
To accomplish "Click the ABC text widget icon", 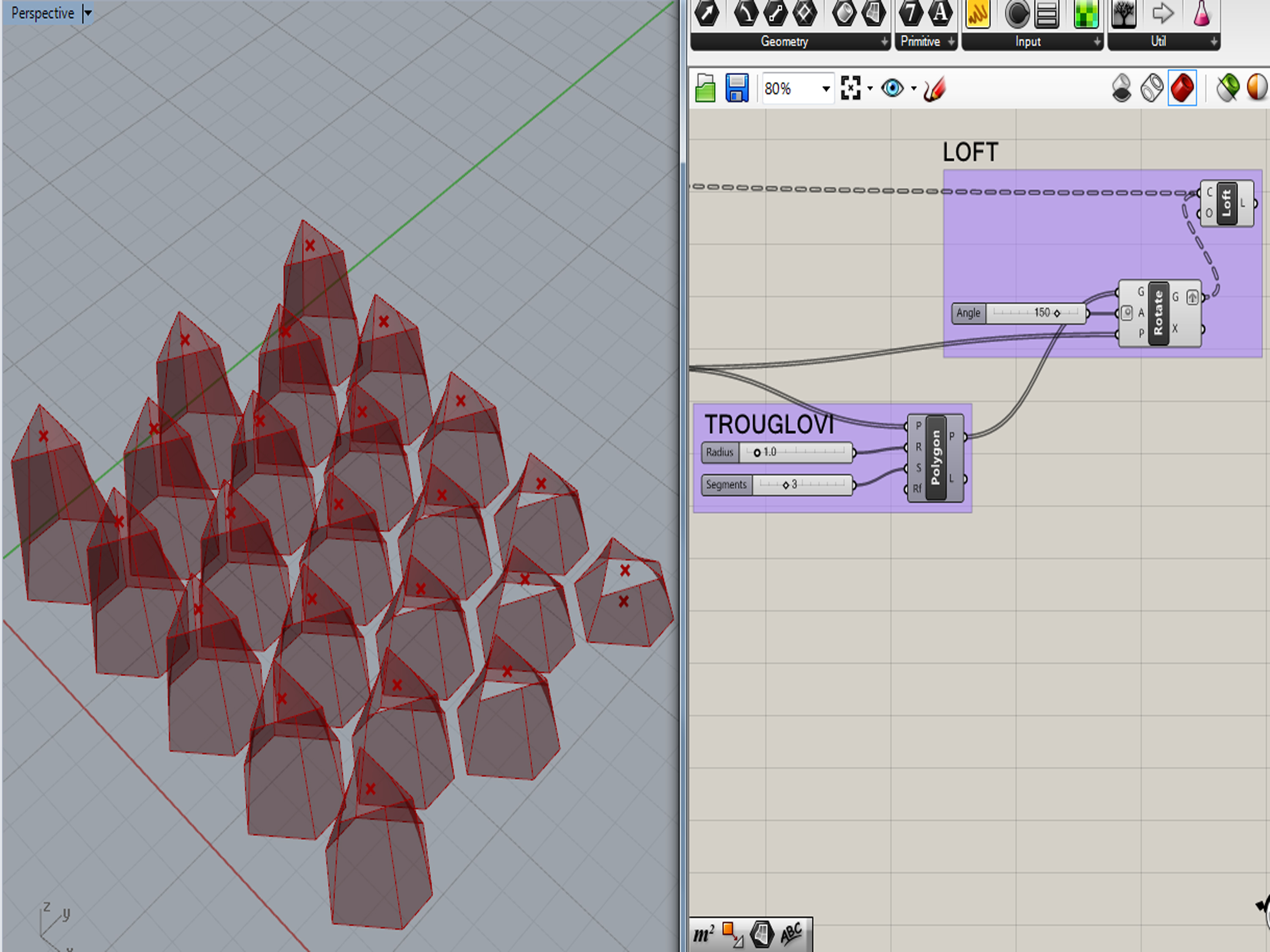I will click(x=792, y=934).
